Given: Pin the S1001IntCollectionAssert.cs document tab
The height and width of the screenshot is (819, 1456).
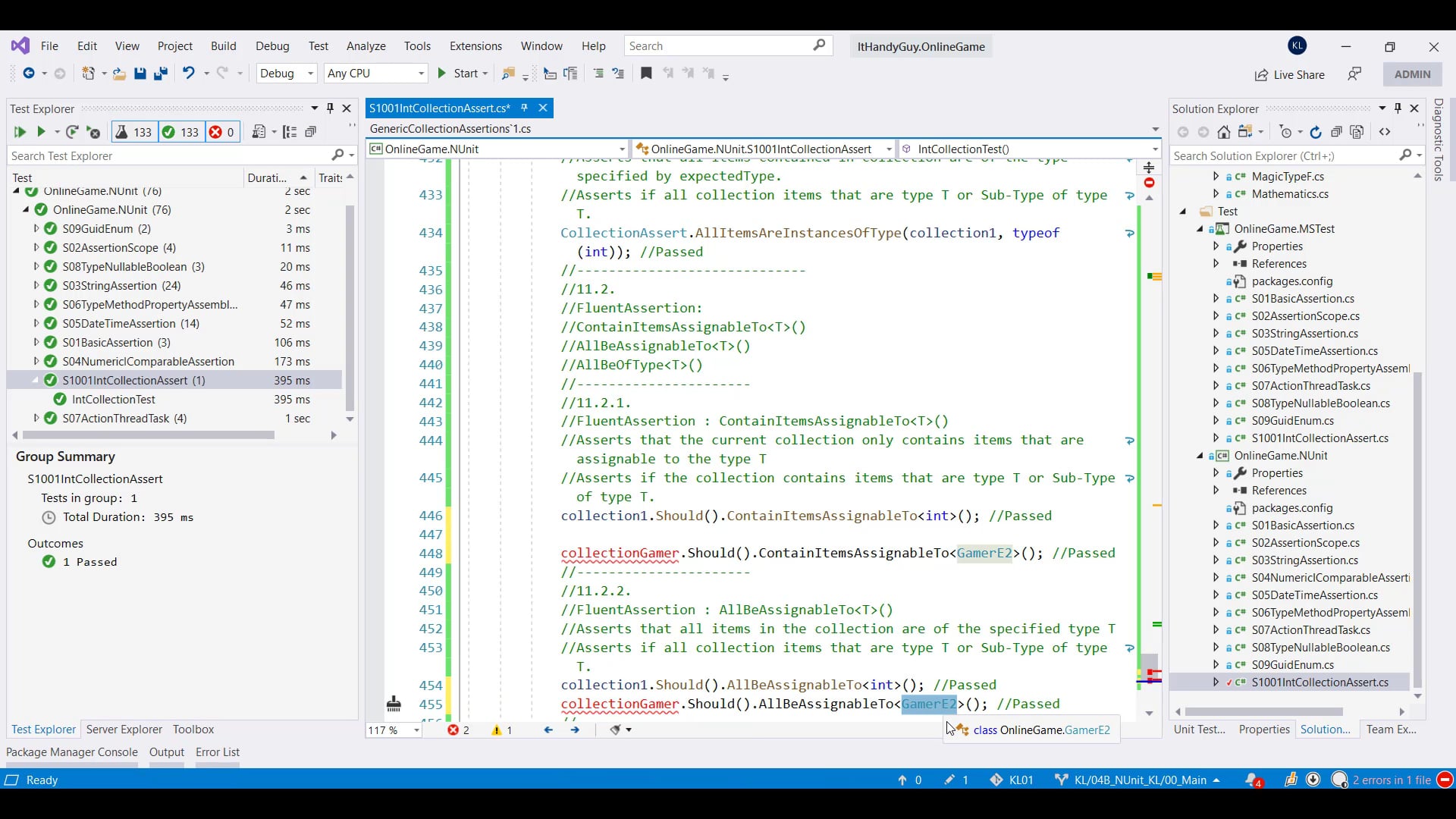Looking at the screenshot, I should pyautogui.click(x=524, y=108).
